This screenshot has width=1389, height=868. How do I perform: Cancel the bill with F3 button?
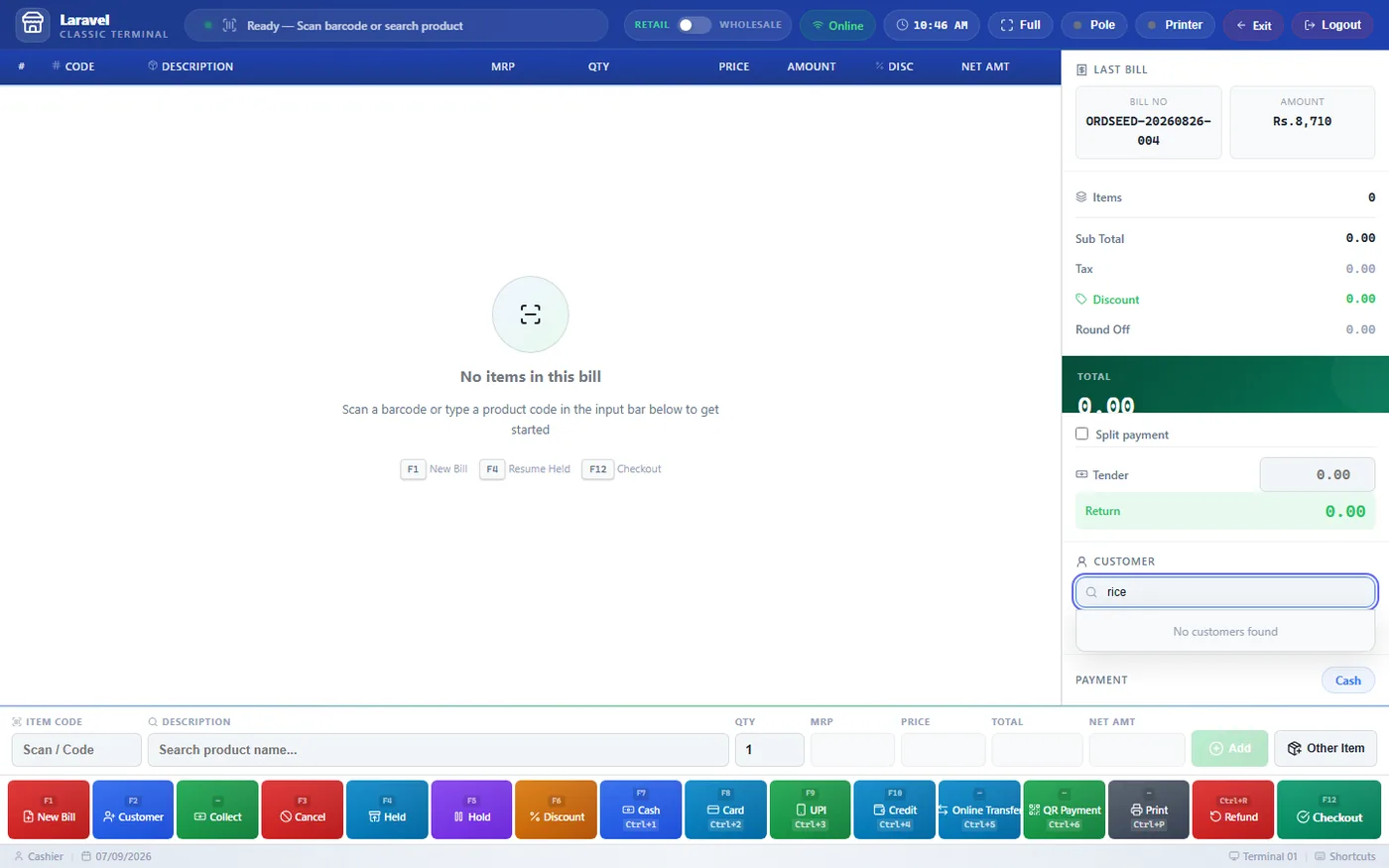pyautogui.click(x=303, y=809)
